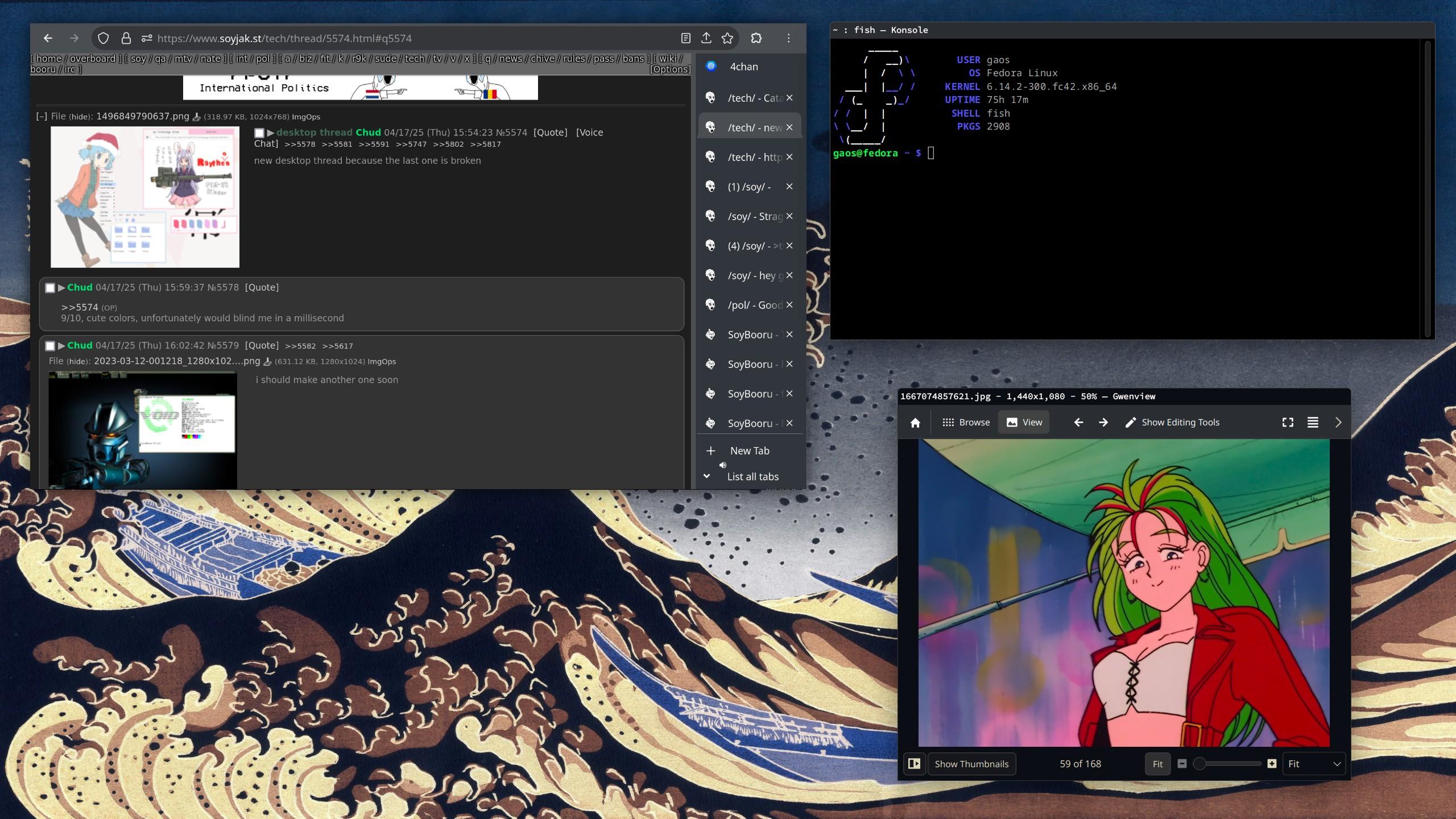Expand the OP anime desktop thumbnail
The height and width of the screenshot is (819, 1456).
(x=145, y=197)
